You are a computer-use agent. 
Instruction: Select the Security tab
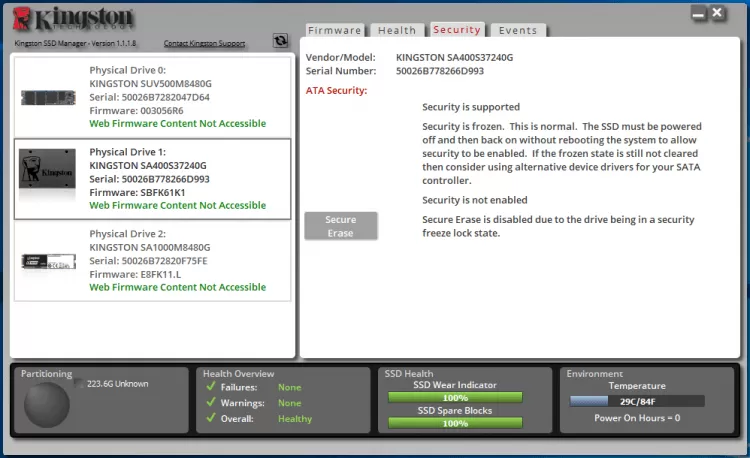pyautogui.click(x=457, y=30)
